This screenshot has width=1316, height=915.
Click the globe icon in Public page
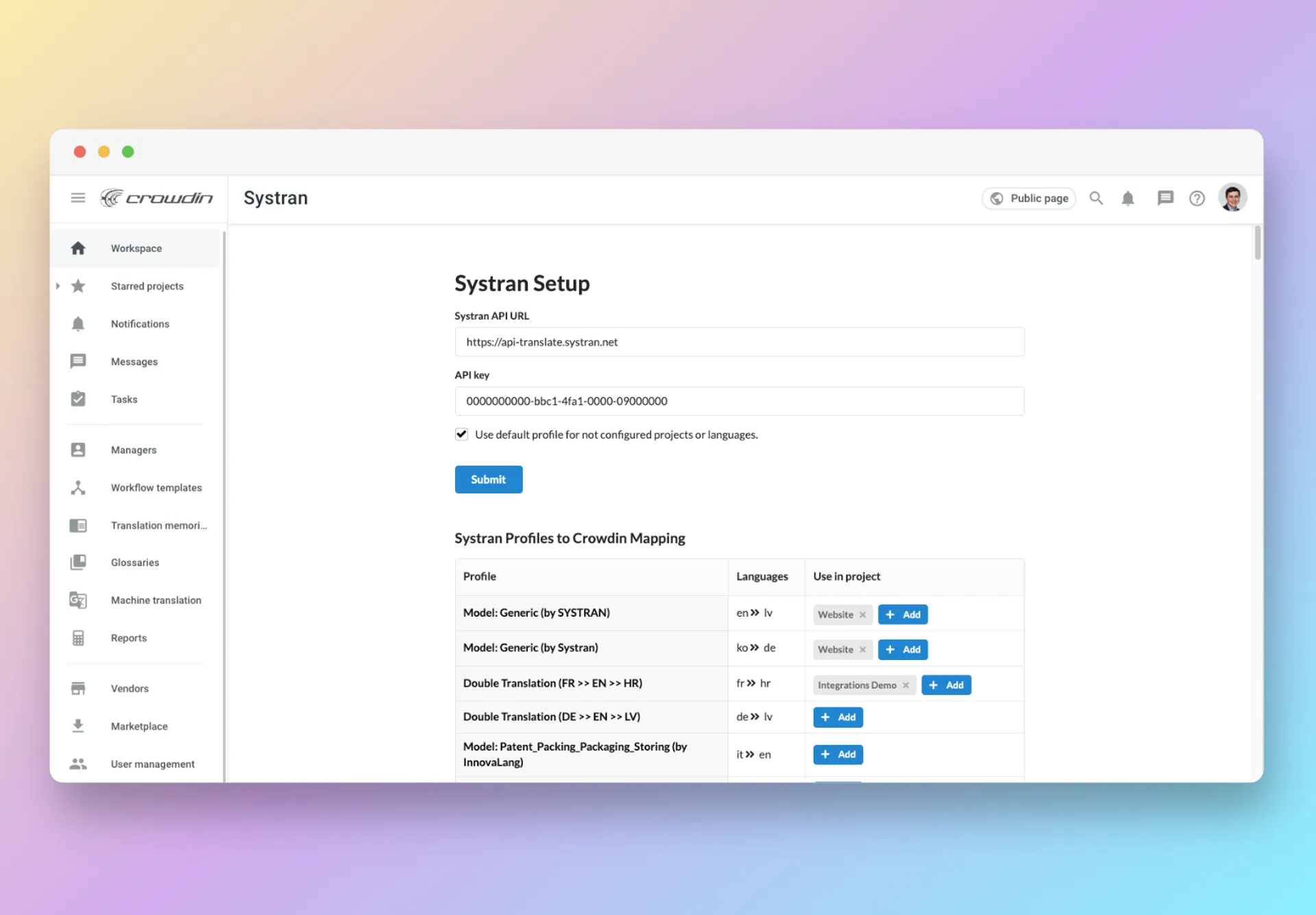click(x=997, y=198)
